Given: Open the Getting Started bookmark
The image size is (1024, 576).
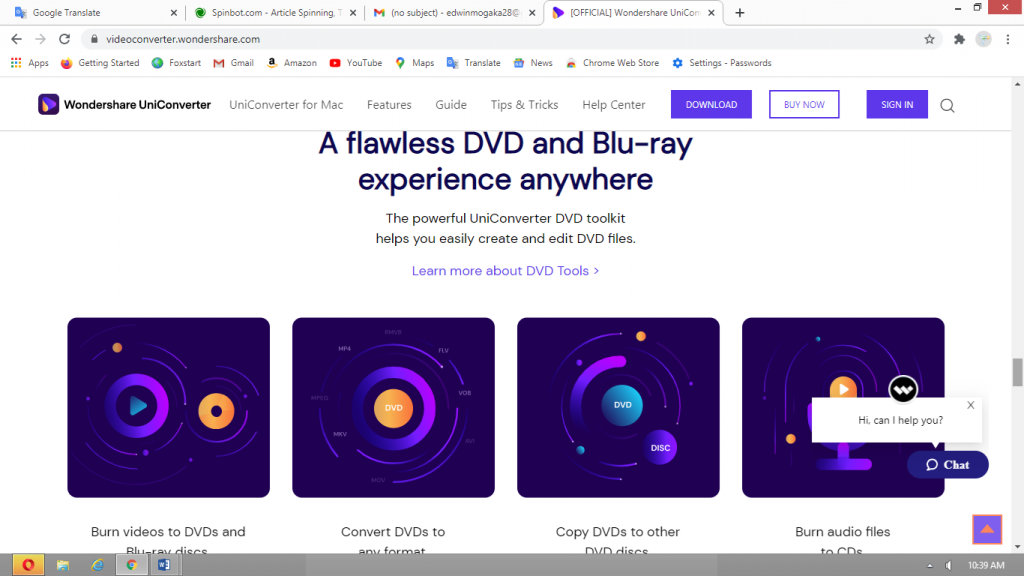Looking at the screenshot, I should (x=100, y=63).
